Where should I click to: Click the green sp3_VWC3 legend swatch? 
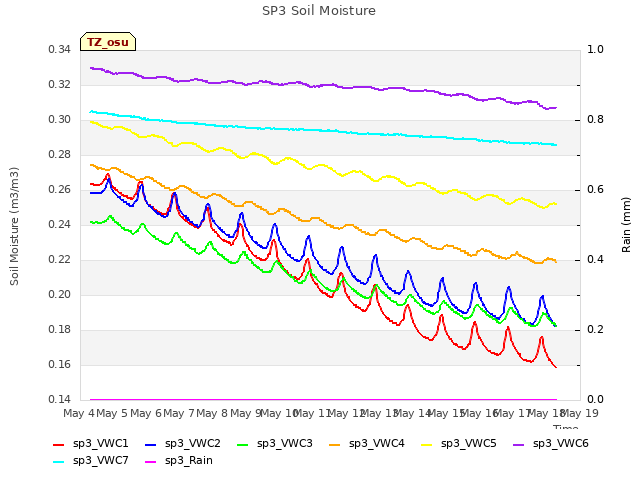242,444
